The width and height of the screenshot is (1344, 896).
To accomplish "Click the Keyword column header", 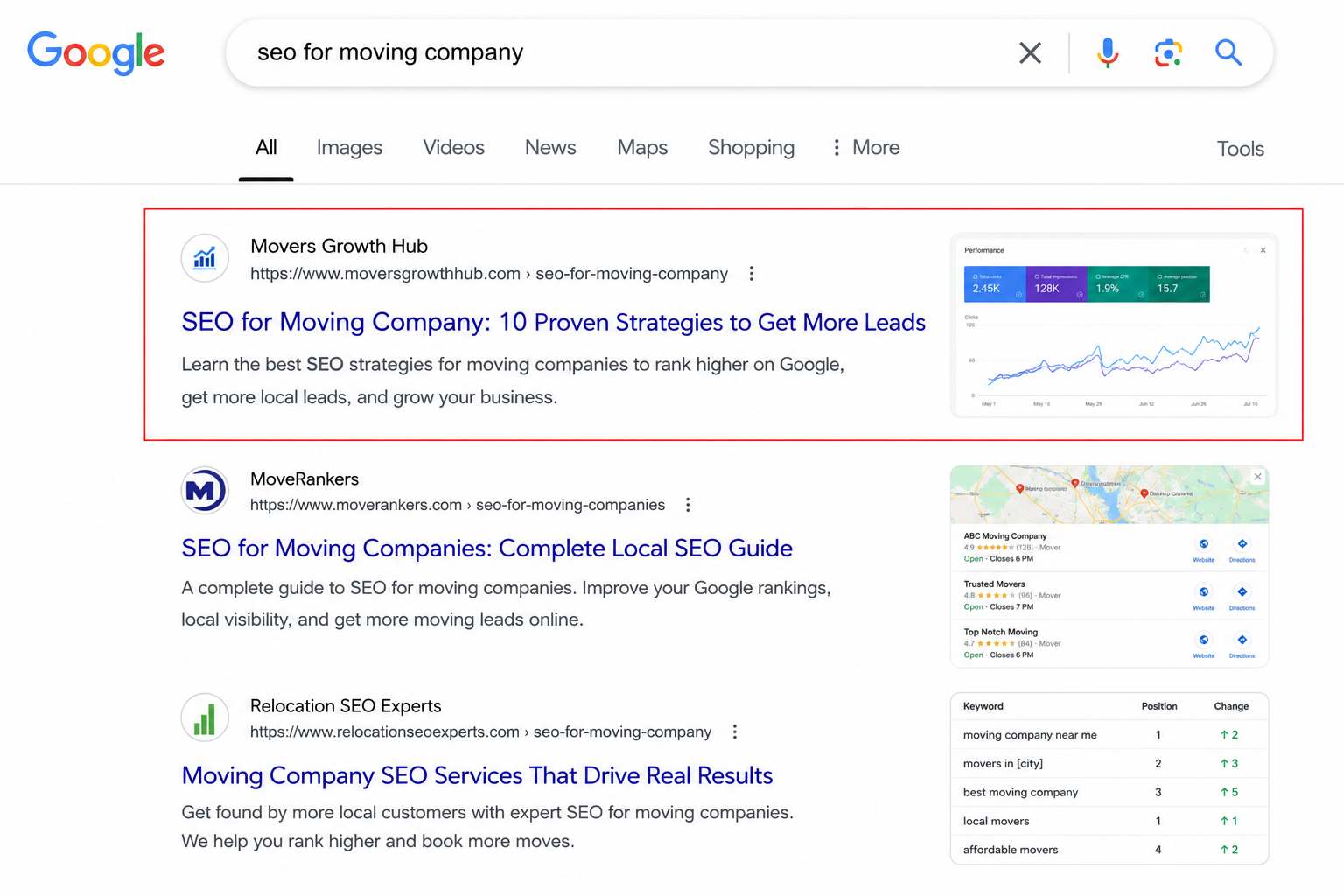I will click(x=983, y=706).
